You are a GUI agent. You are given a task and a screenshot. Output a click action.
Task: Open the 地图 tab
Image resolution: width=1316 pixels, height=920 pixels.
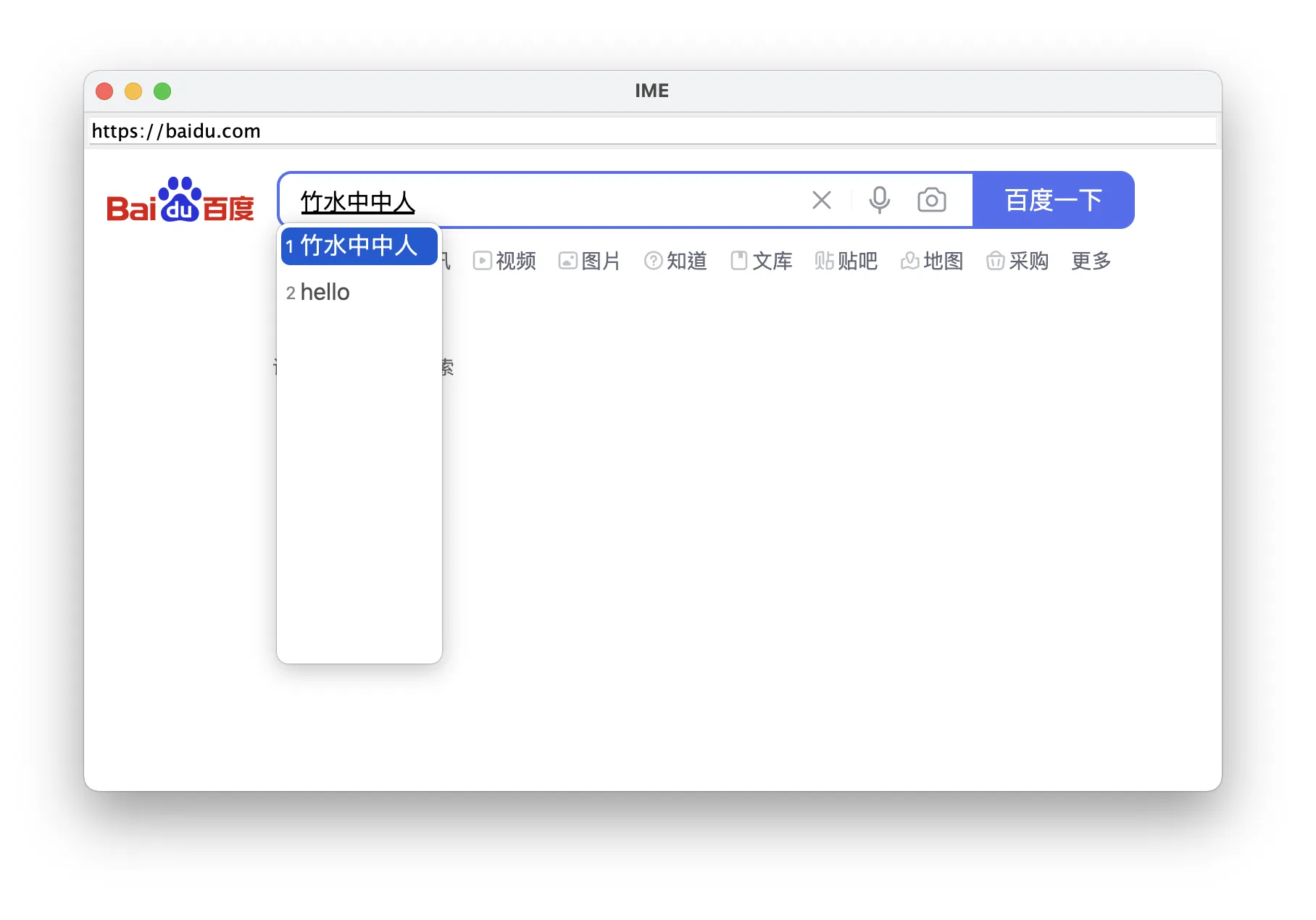pos(931,261)
